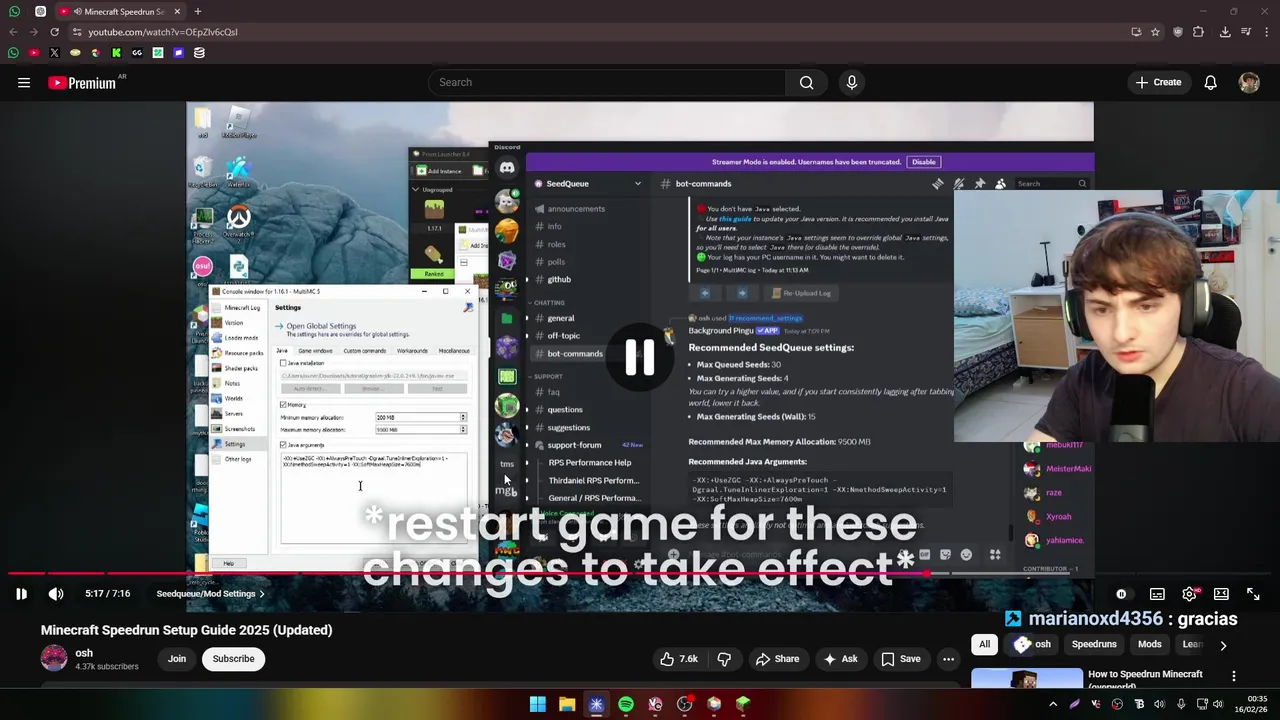Open the YouTube guide hamburger menu

click(x=24, y=83)
